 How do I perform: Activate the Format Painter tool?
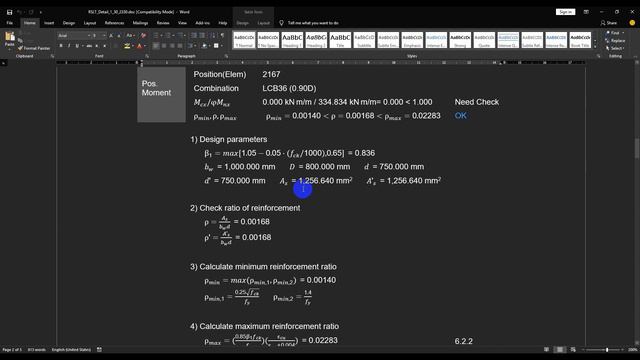(34, 48)
